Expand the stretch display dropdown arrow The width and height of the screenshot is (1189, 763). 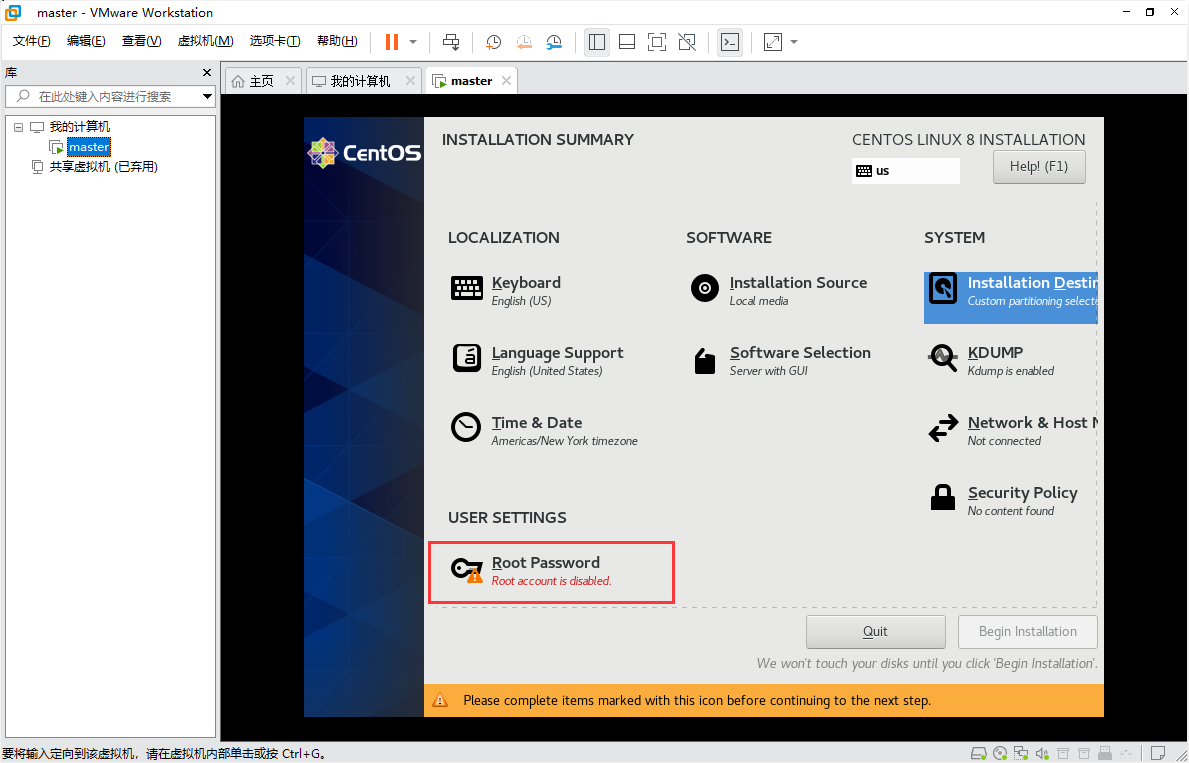794,42
